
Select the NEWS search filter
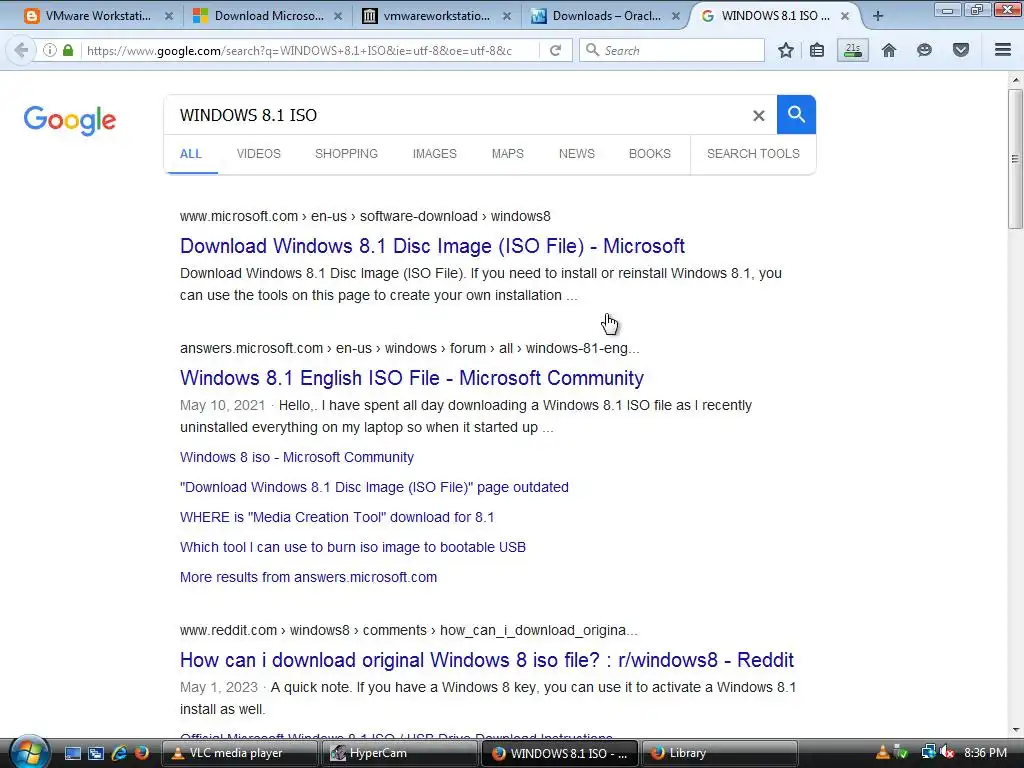tap(577, 154)
